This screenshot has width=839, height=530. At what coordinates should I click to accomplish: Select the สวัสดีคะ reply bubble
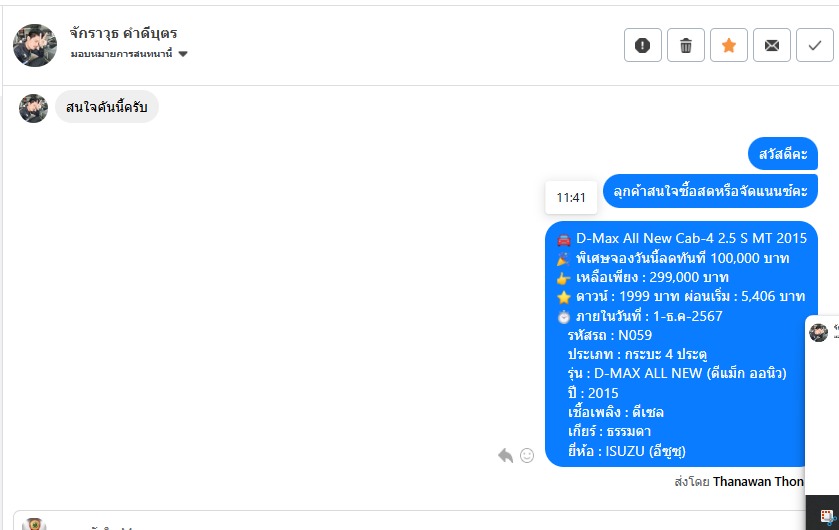[783, 154]
